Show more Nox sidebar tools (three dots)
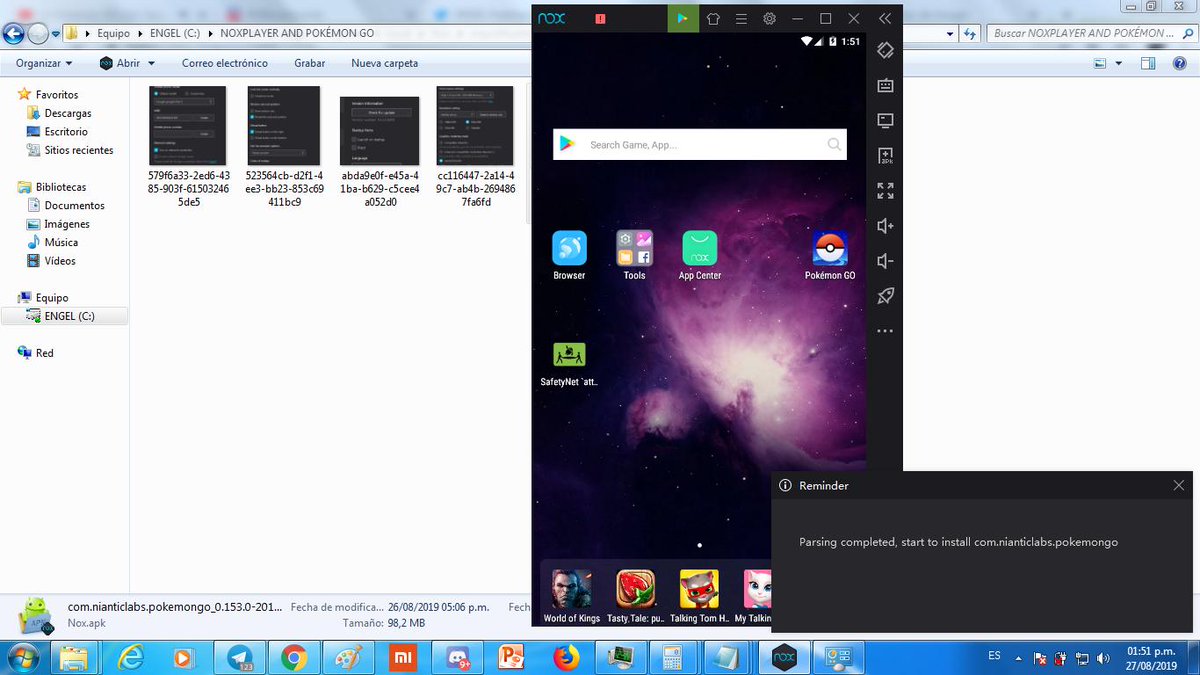This screenshot has width=1200, height=675. [x=885, y=330]
